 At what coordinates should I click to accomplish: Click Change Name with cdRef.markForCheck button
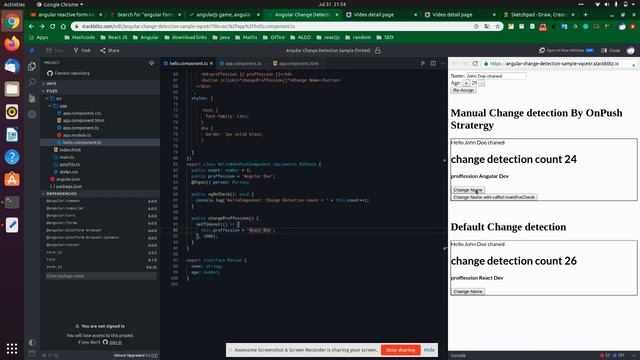point(494,197)
